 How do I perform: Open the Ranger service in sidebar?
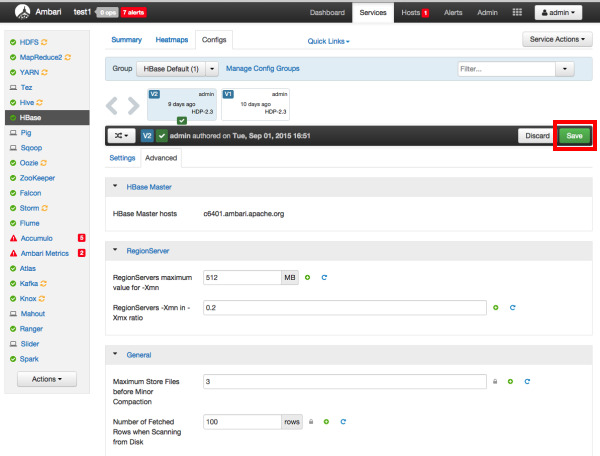coord(31,329)
